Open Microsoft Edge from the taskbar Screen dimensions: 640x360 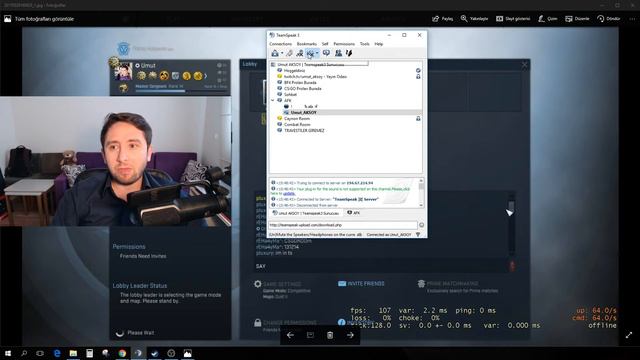click(57, 353)
